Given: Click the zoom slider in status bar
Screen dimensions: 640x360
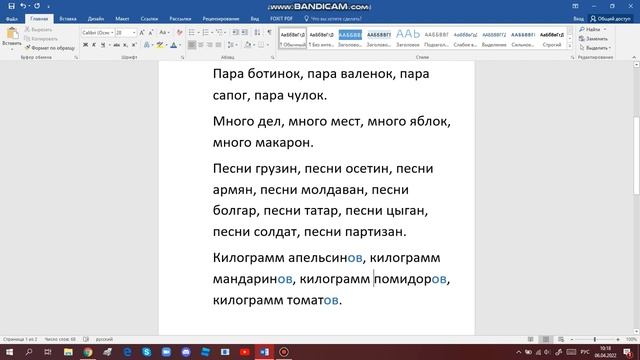Looking at the screenshot, I should click(x=595, y=339).
